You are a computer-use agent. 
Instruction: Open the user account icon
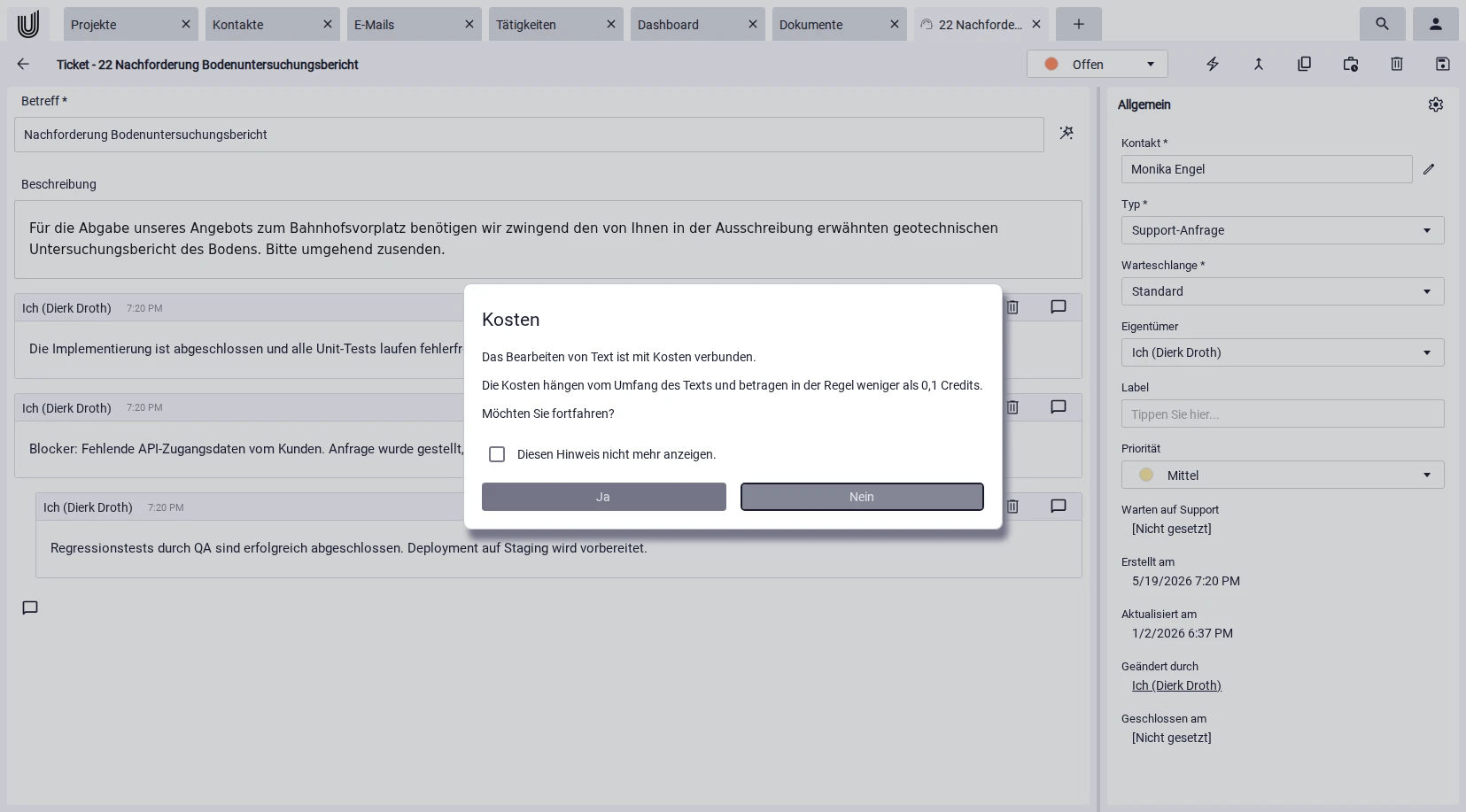(1436, 24)
